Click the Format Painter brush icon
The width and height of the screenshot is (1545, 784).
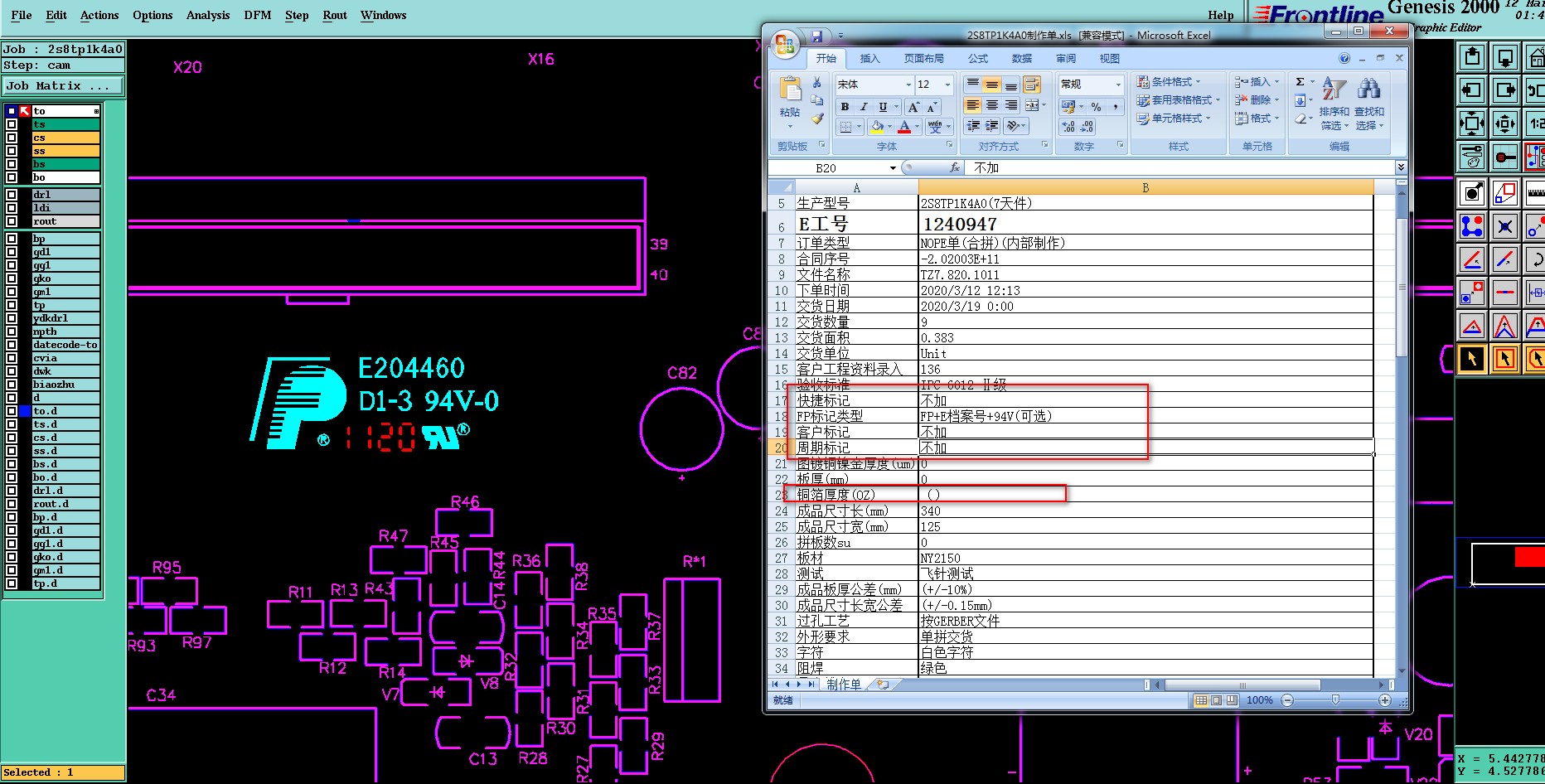tap(817, 118)
